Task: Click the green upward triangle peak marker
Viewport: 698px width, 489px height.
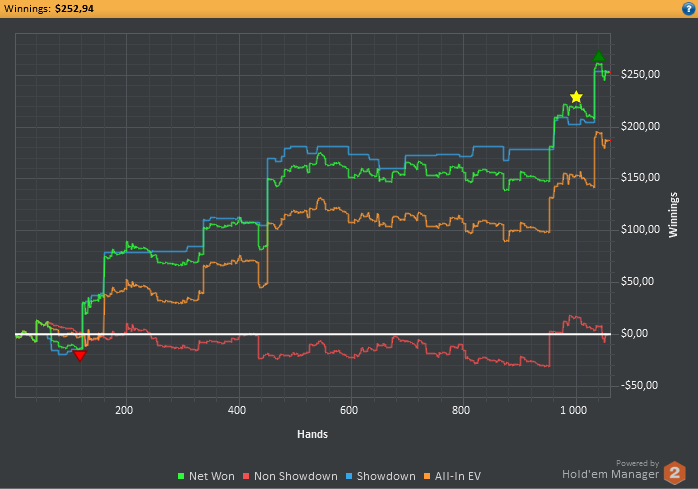Action: tap(599, 56)
